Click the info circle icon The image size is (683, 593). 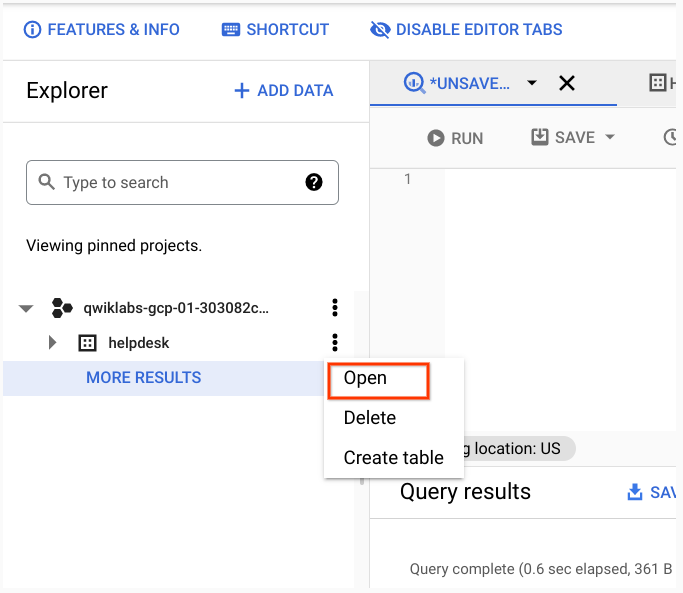[x=32, y=30]
